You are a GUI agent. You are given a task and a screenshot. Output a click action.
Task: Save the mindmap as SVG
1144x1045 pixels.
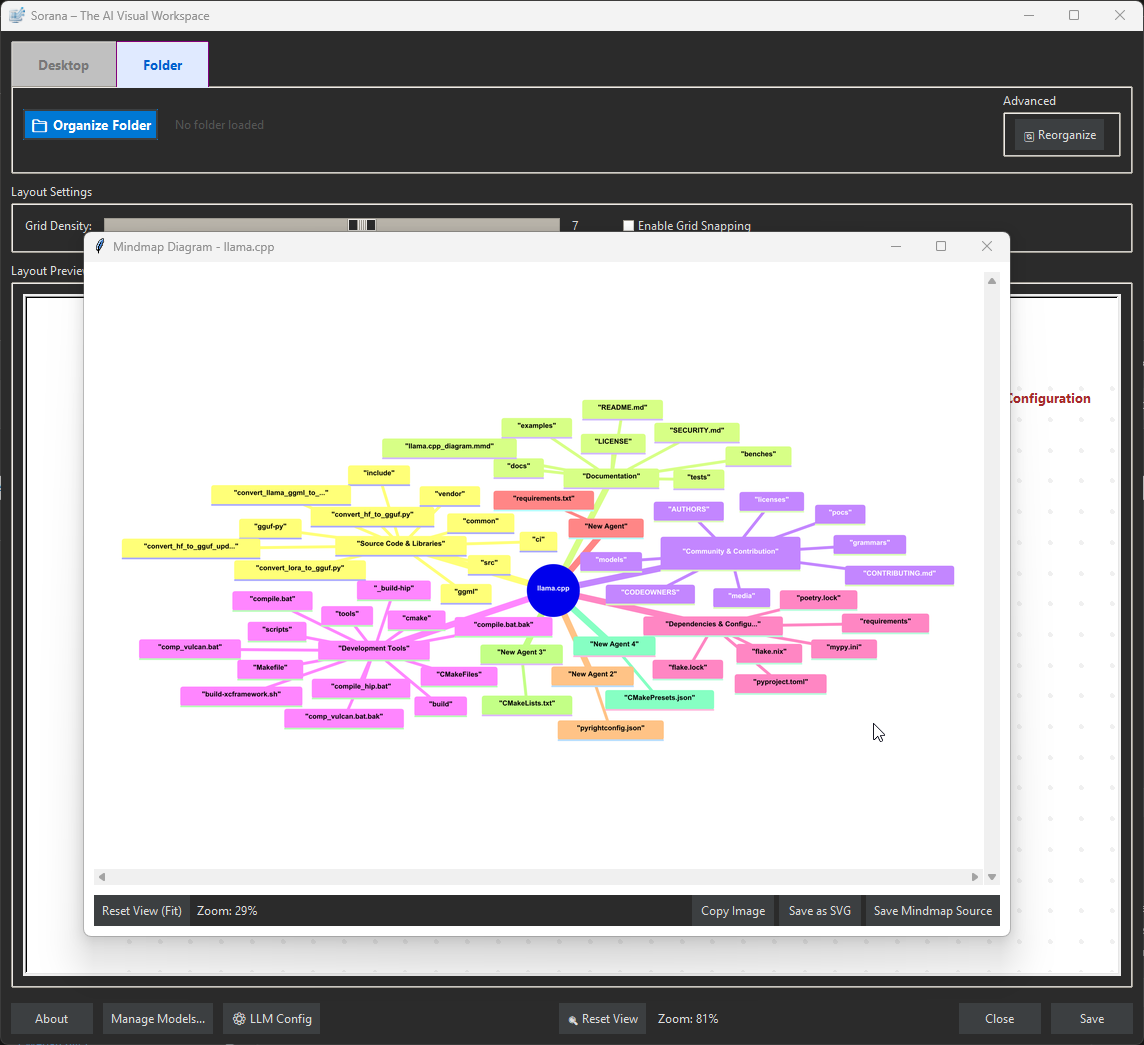[819, 910]
